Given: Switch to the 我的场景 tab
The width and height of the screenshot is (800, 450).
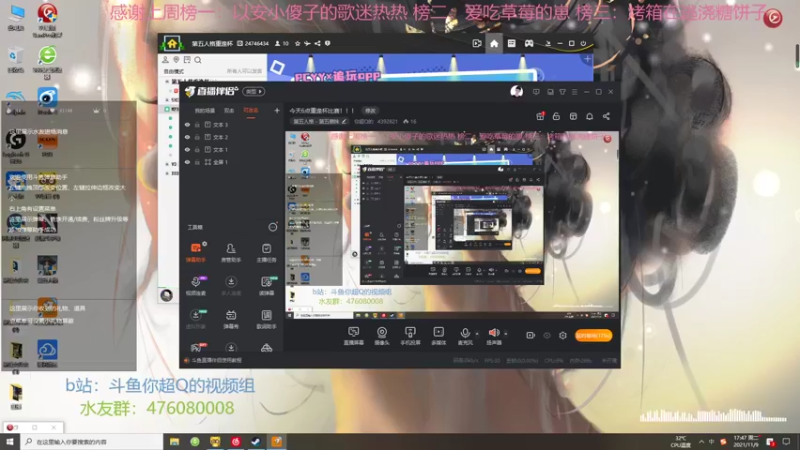Looking at the screenshot, I should 205,110.
